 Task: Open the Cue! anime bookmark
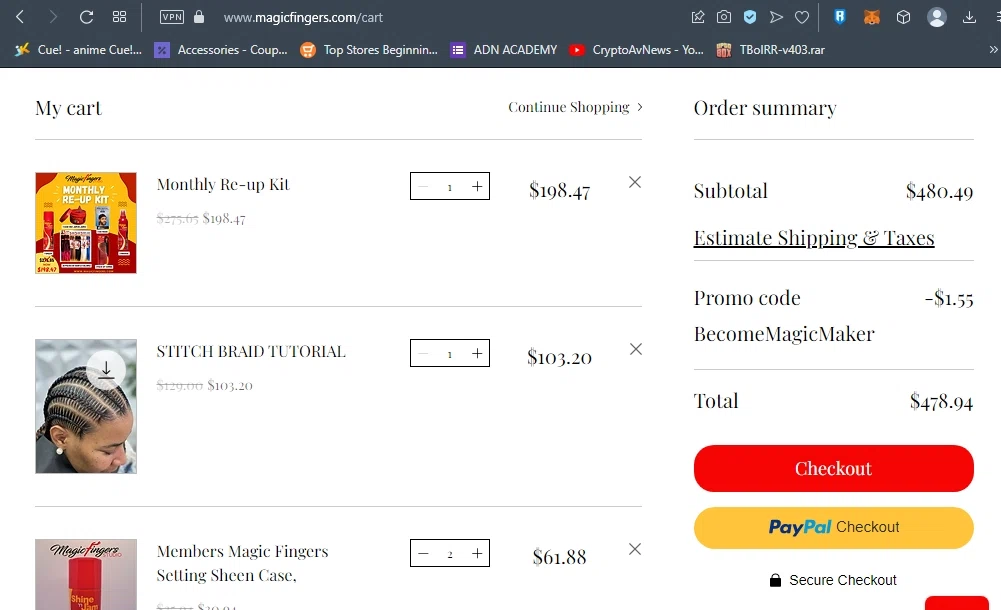[x=79, y=50]
